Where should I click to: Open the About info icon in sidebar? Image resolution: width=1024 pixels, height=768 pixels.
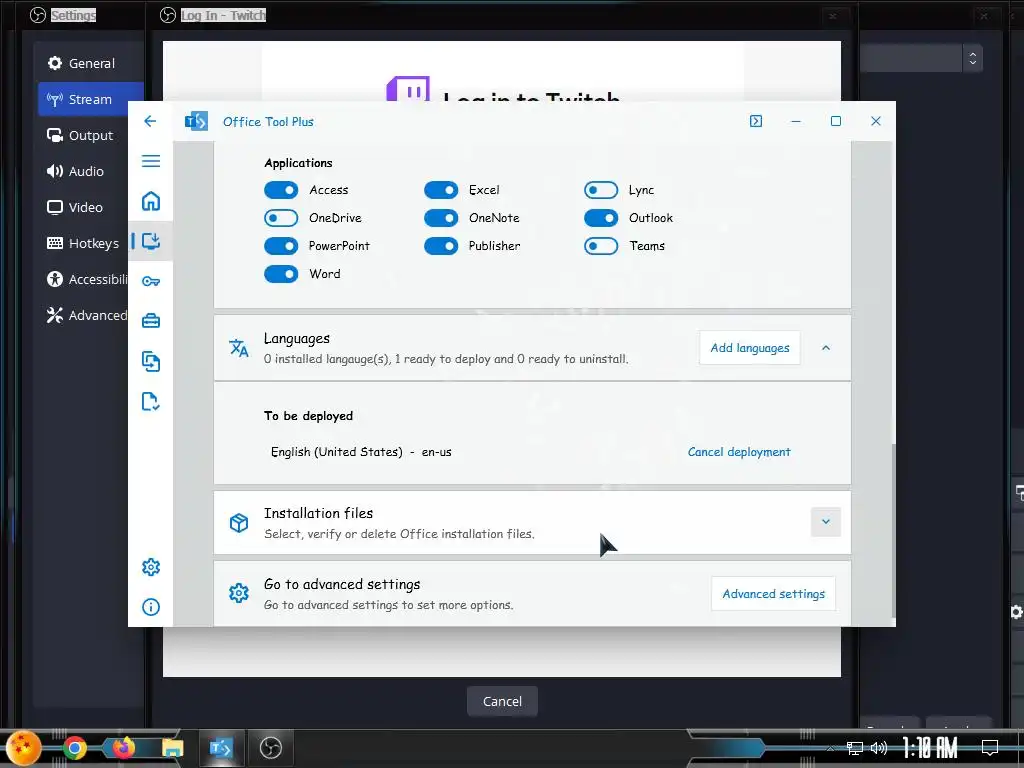(x=151, y=607)
